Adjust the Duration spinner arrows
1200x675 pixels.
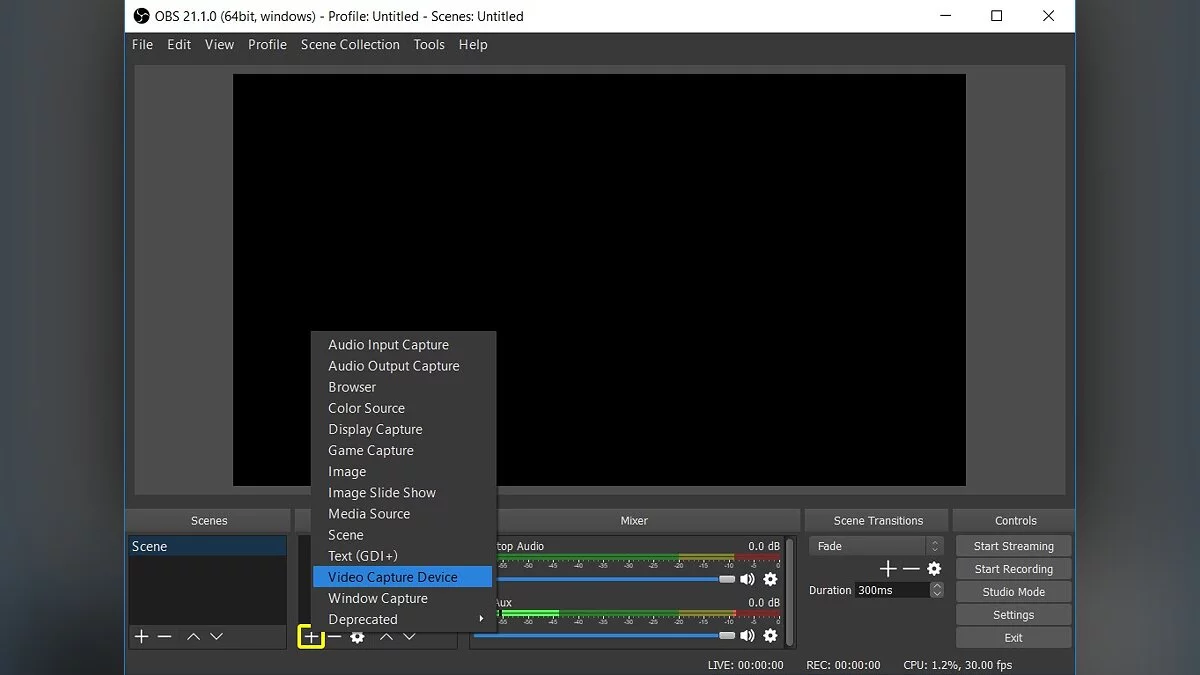point(937,590)
